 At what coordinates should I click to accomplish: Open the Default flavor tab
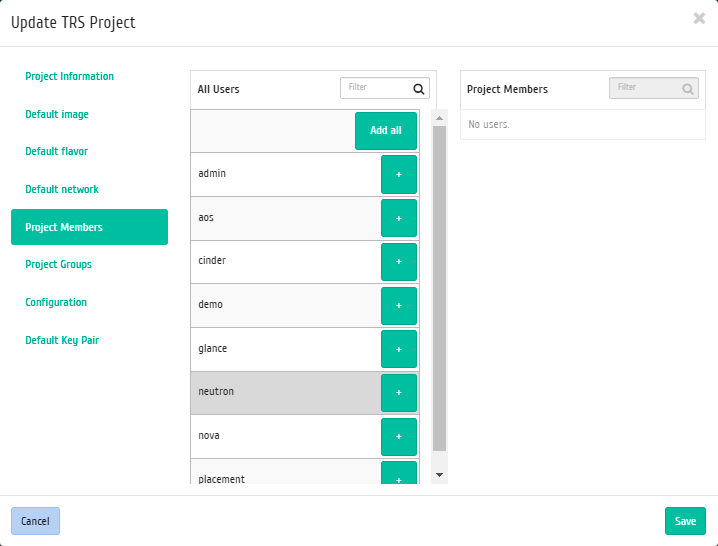pos(56,152)
